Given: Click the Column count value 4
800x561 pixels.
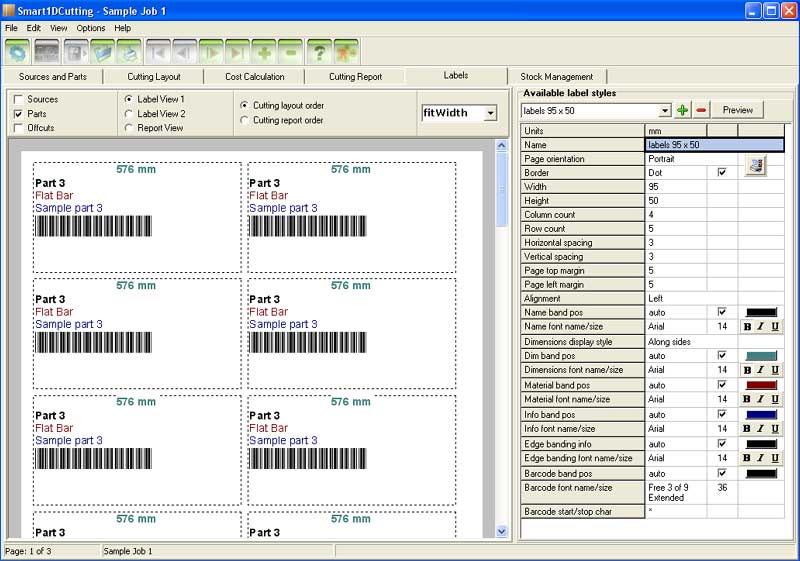Looking at the screenshot, I should coord(676,215).
